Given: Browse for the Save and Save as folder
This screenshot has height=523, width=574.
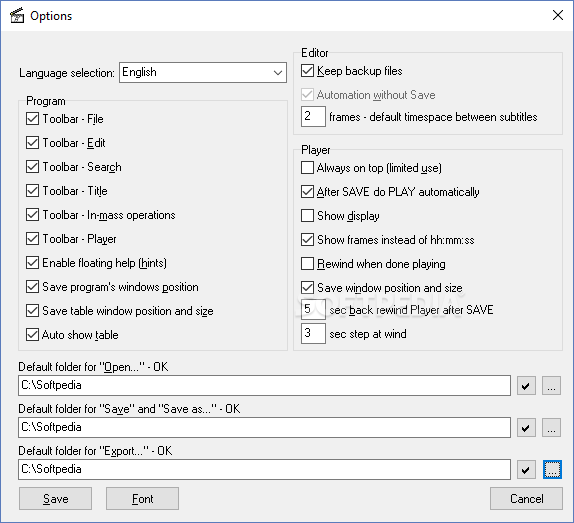Looking at the screenshot, I should tap(551, 428).
